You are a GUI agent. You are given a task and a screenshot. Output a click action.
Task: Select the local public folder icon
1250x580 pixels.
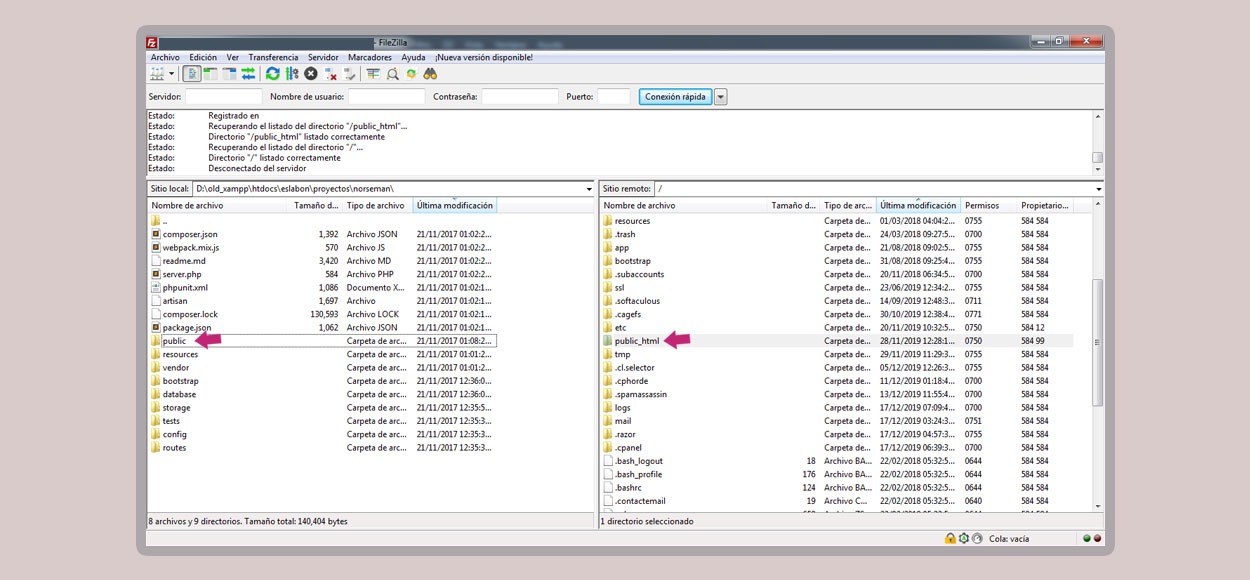[156, 341]
